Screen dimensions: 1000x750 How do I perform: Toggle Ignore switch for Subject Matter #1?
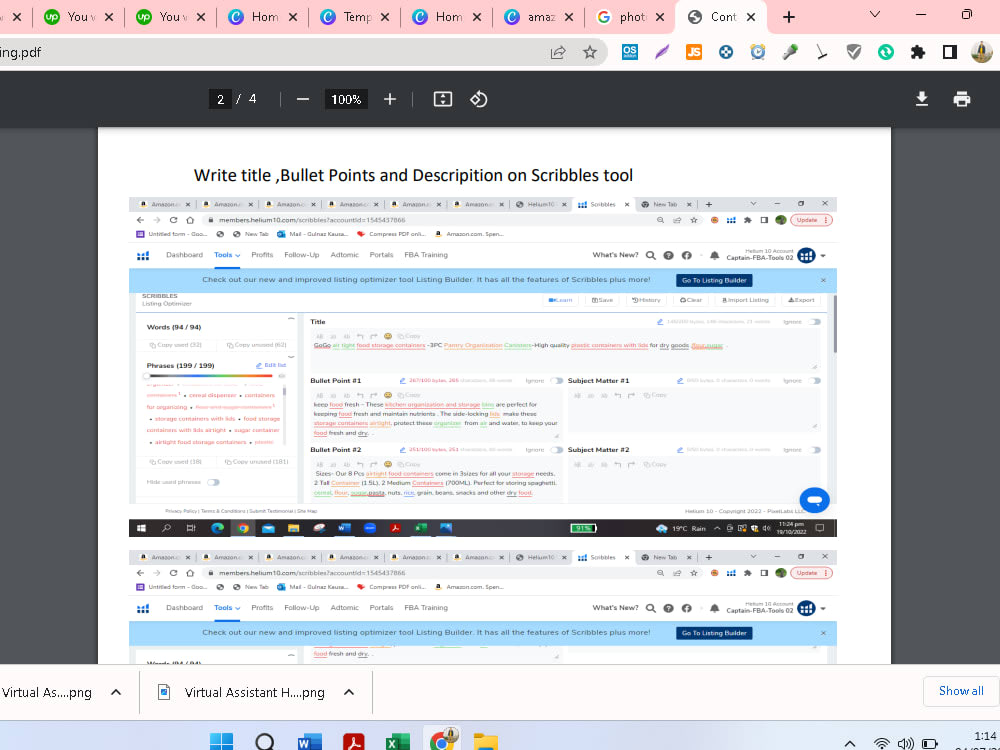click(814, 381)
